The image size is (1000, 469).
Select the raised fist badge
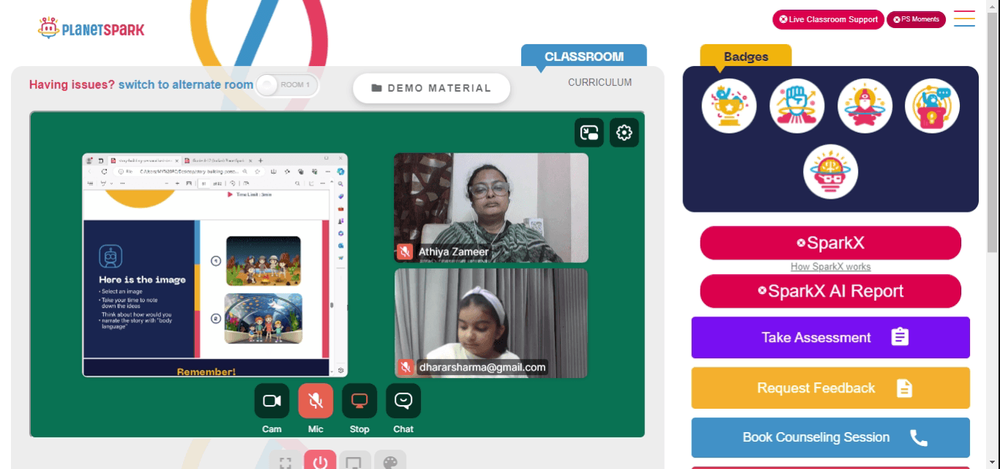tap(797, 106)
